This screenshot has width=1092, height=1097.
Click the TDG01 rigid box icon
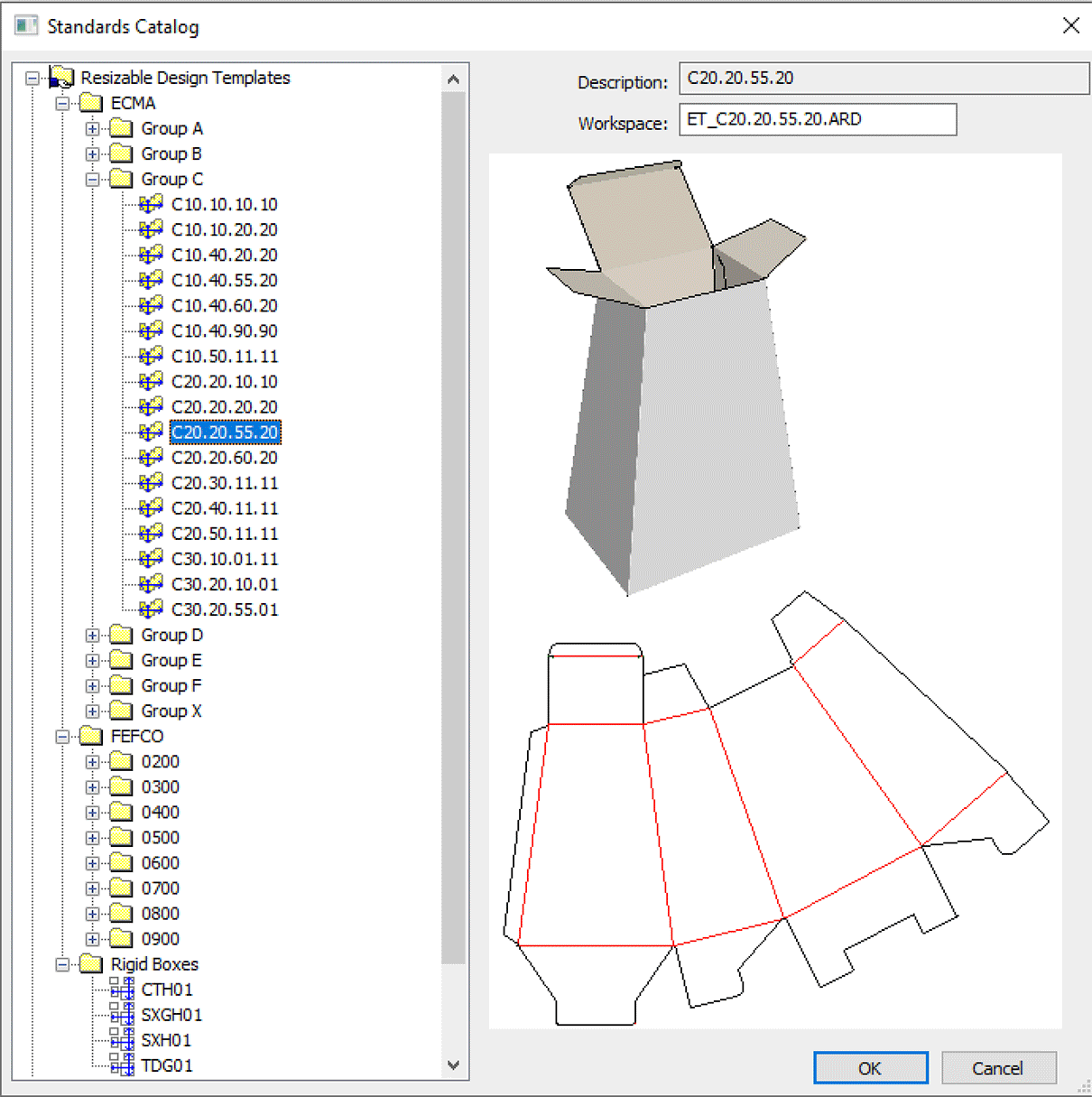click(122, 1064)
